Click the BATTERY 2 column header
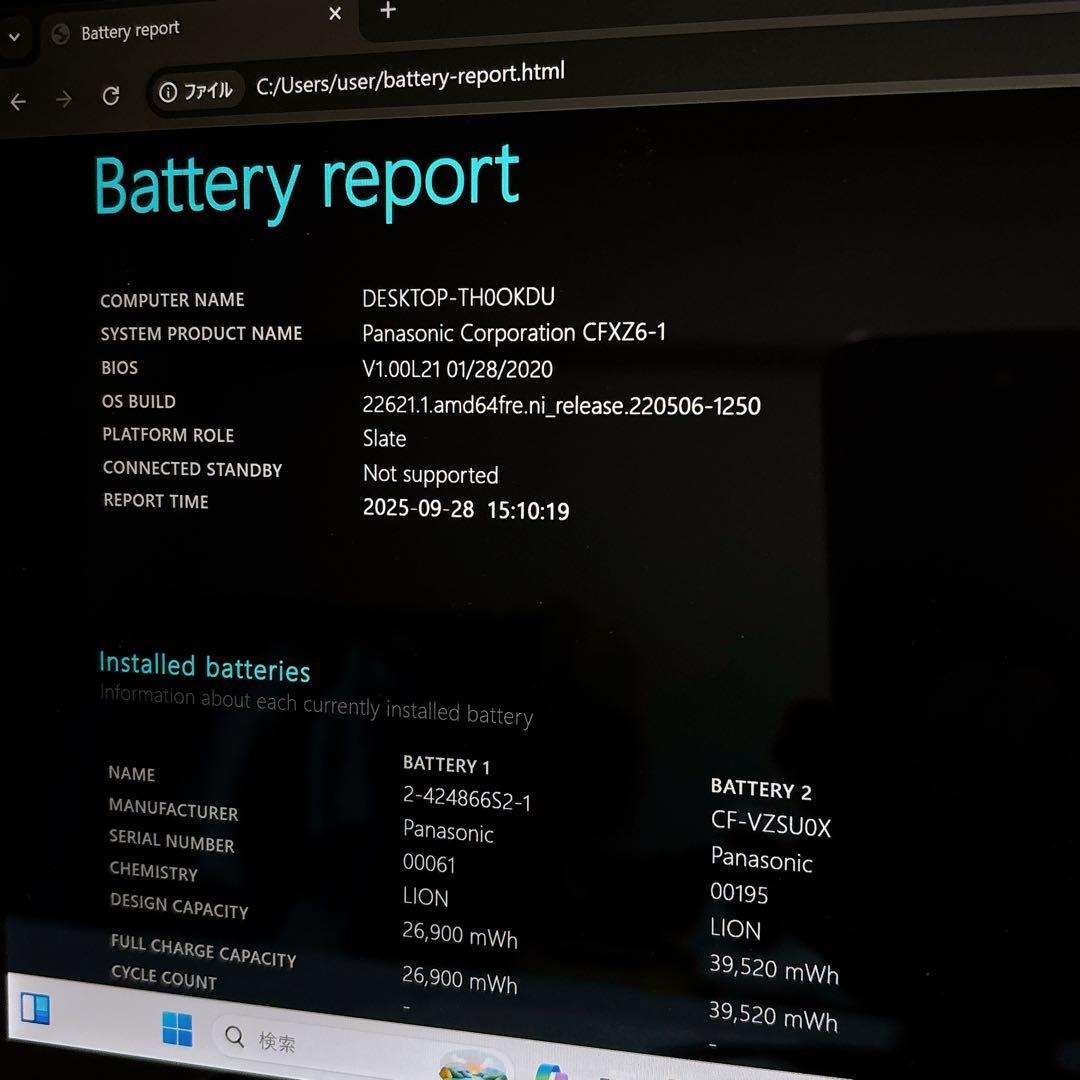This screenshot has height=1080, width=1080. point(761,789)
